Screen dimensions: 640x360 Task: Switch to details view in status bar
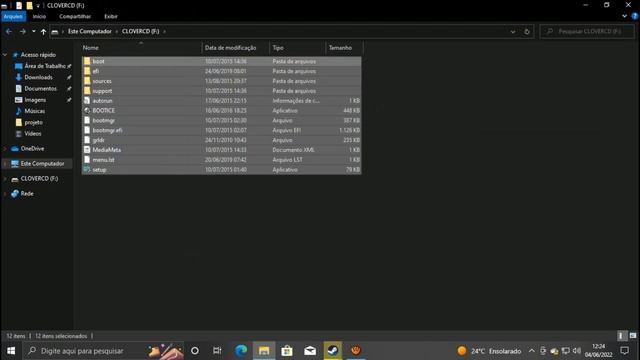point(621,336)
